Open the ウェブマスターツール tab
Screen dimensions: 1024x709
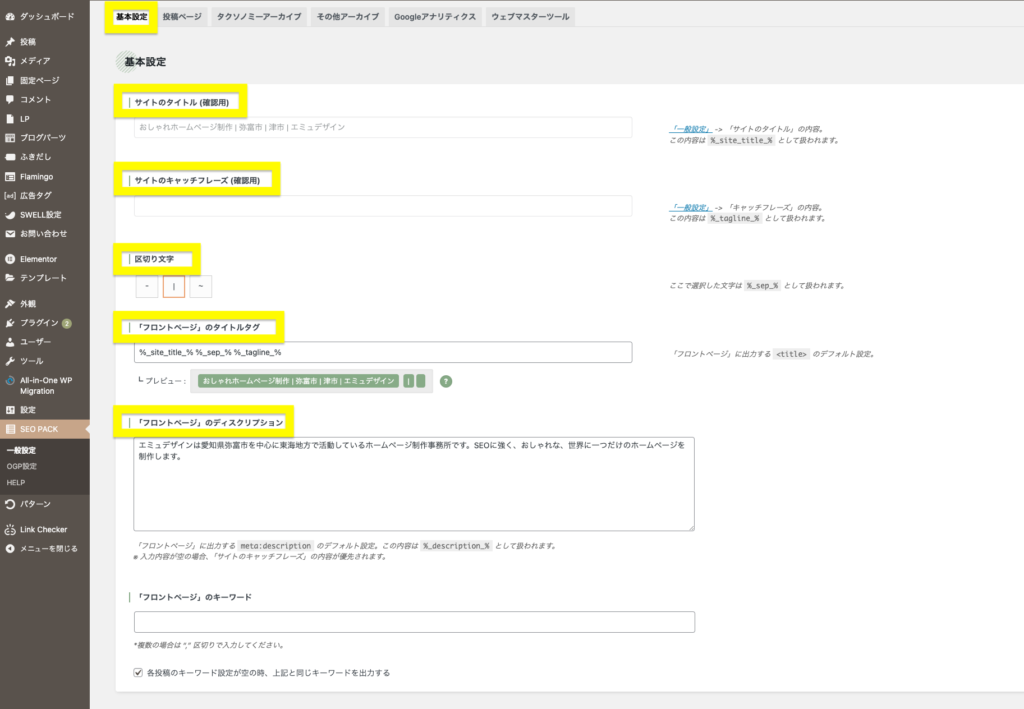point(530,17)
